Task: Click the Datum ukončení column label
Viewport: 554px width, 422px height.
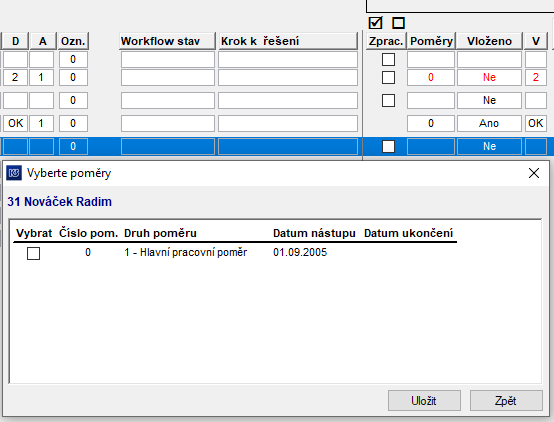Action: pos(408,233)
